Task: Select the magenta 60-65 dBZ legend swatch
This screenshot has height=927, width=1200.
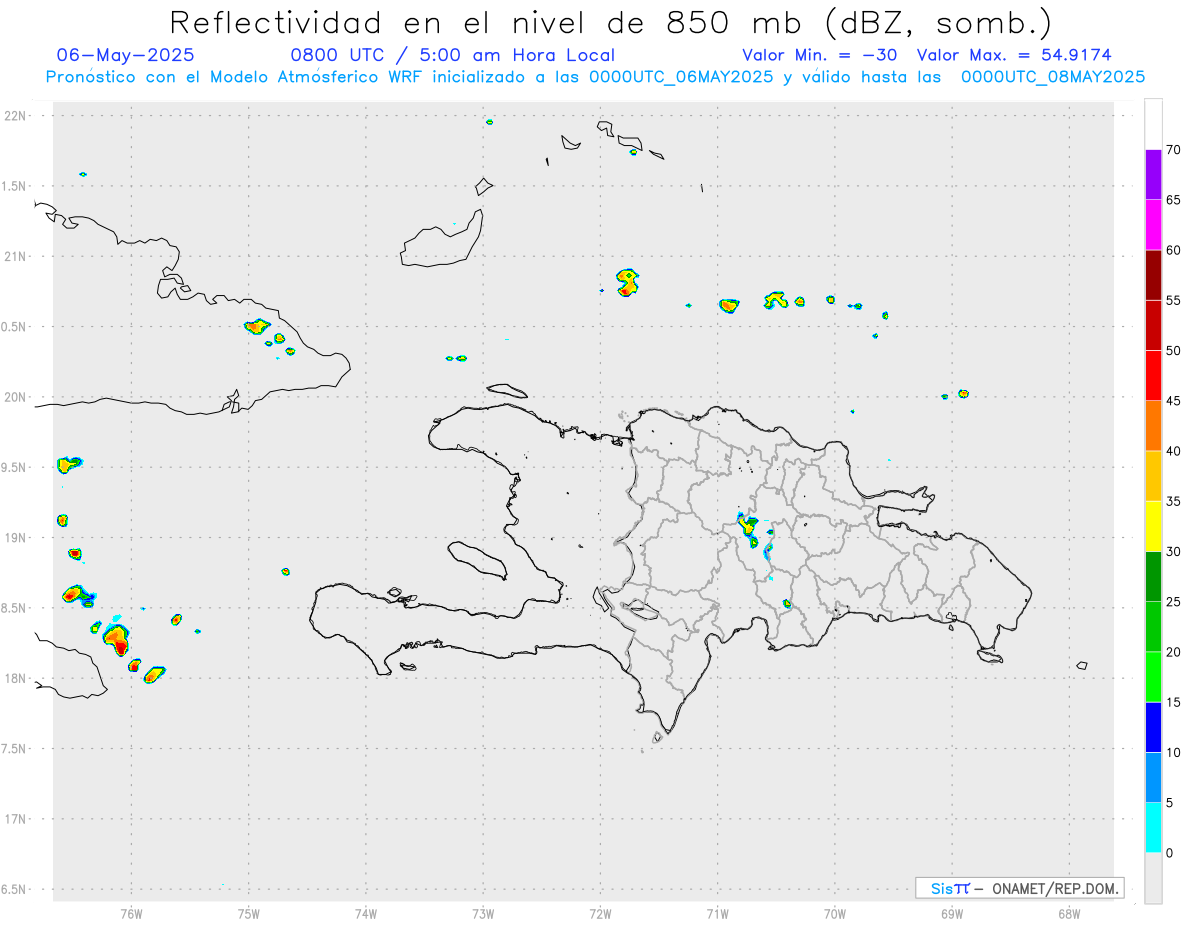Action: point(1153,225)
